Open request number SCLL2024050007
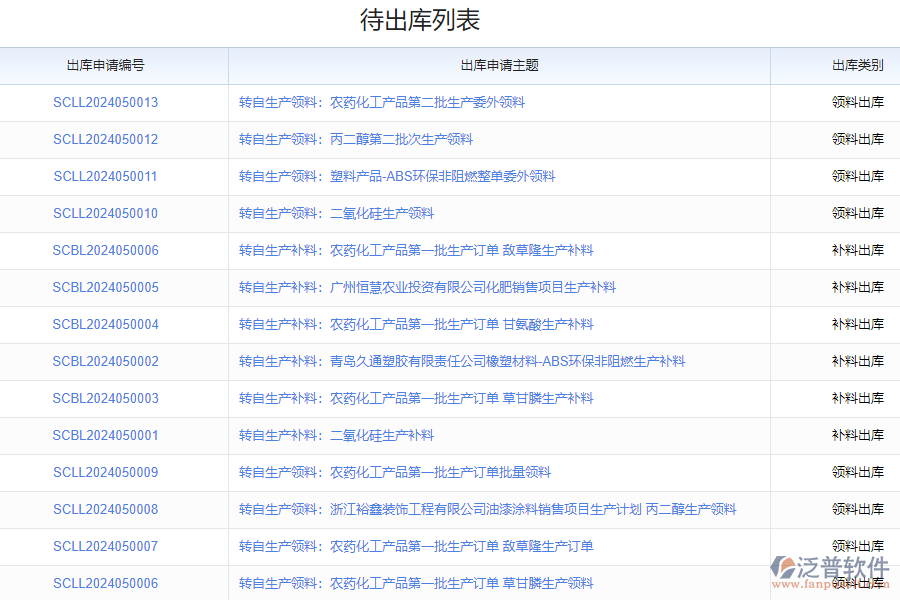This screenshot has width=900, height=600. click(105, 546)
